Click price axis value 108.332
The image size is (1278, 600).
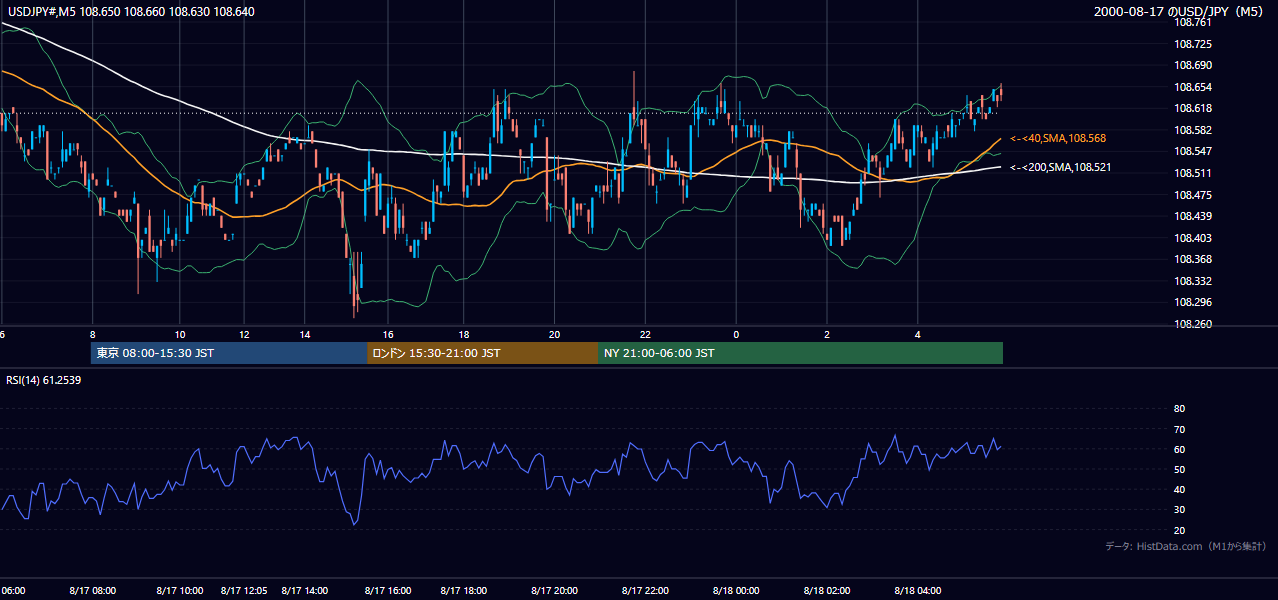1192,281
